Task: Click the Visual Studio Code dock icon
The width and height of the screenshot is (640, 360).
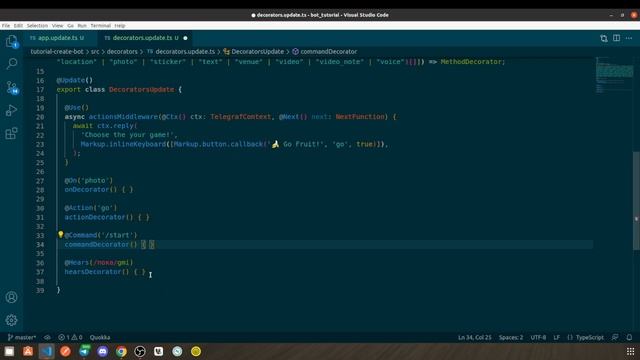Action: click(47, 351)
